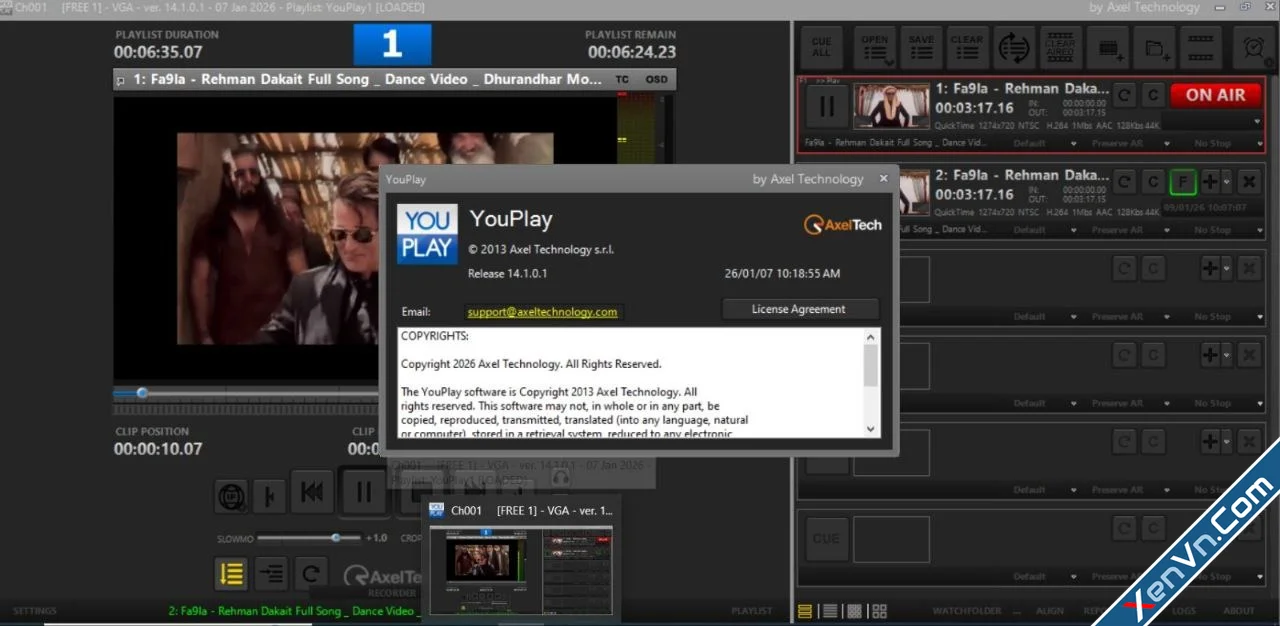Screen dimensions: 1280x626
Task: Open the SETTINGS tab at bottom left
Action: [34, 611]
